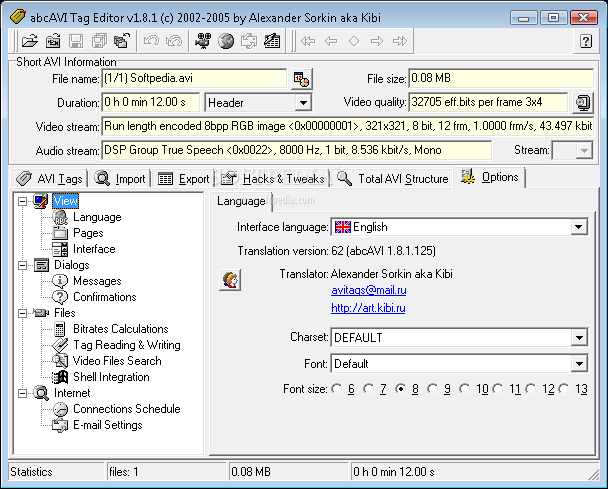Screen dimensions: 608x489
Task: Open the Font dropdown
Action: (578, 364)
